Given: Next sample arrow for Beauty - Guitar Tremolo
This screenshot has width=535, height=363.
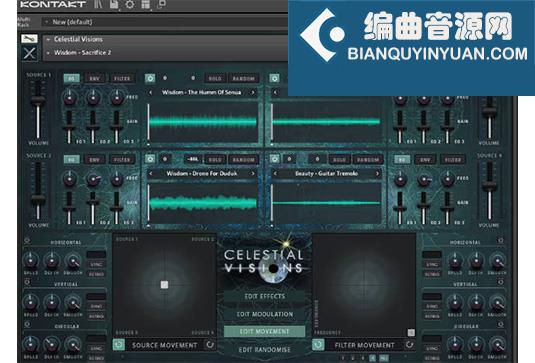Looking at the screenshot, I should click(x=377, y=174).
